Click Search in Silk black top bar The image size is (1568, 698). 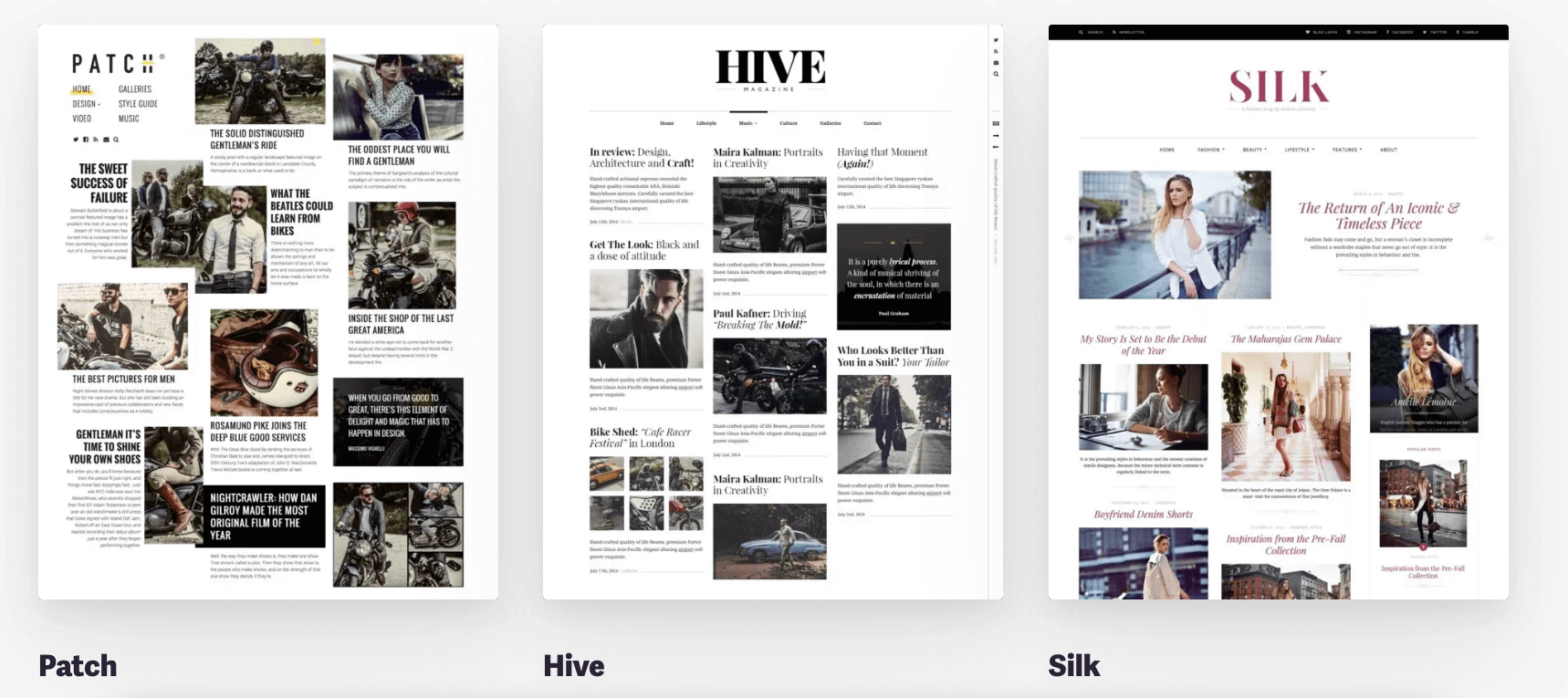[1091, 32]
